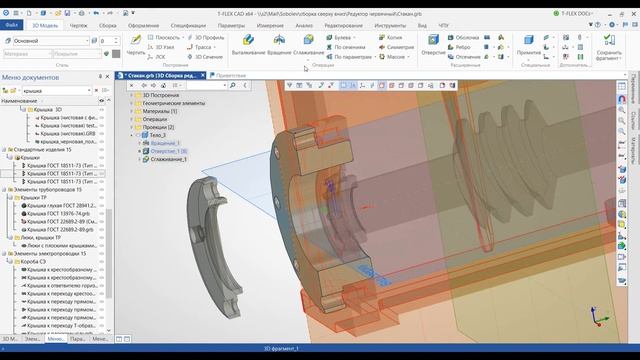Select the 3D Узел tool
The width and height of the screenshot is (640, 360).
click(161, 47)
